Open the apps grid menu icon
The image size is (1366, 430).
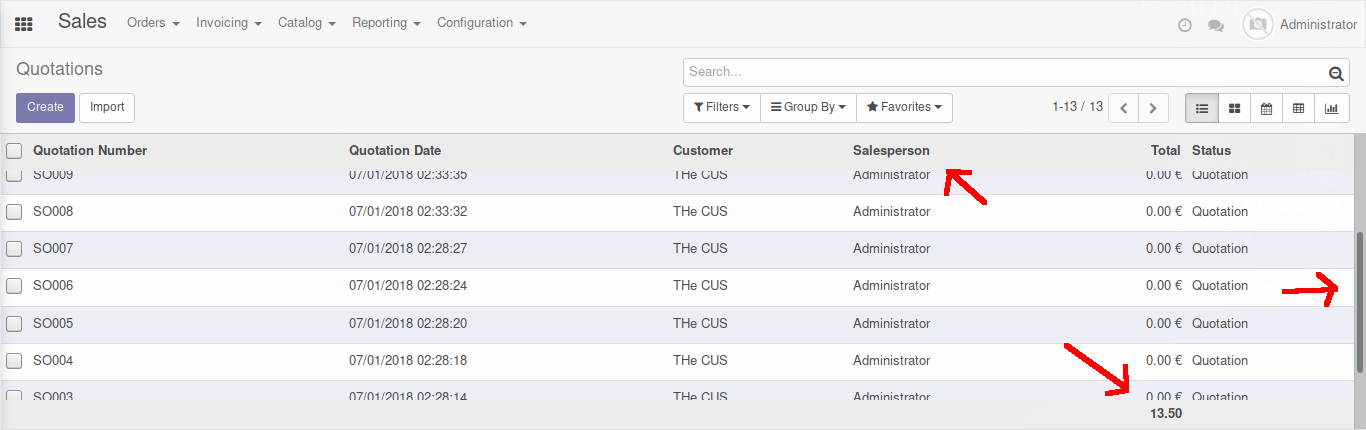coord(23,24)
